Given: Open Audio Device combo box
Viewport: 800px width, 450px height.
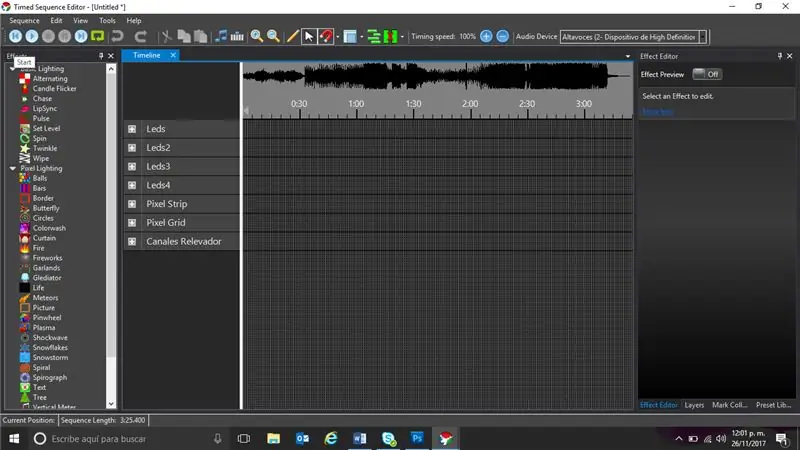Looking at the screenshot, I should [633, 37].
